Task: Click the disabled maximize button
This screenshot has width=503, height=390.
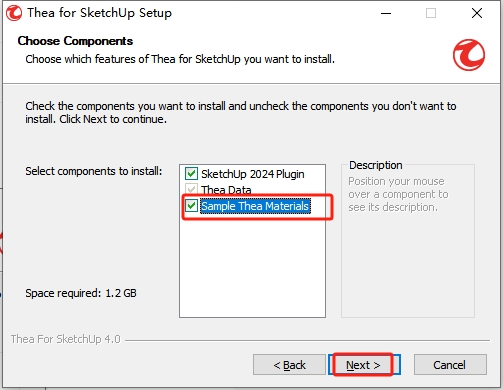Action: 431,13
